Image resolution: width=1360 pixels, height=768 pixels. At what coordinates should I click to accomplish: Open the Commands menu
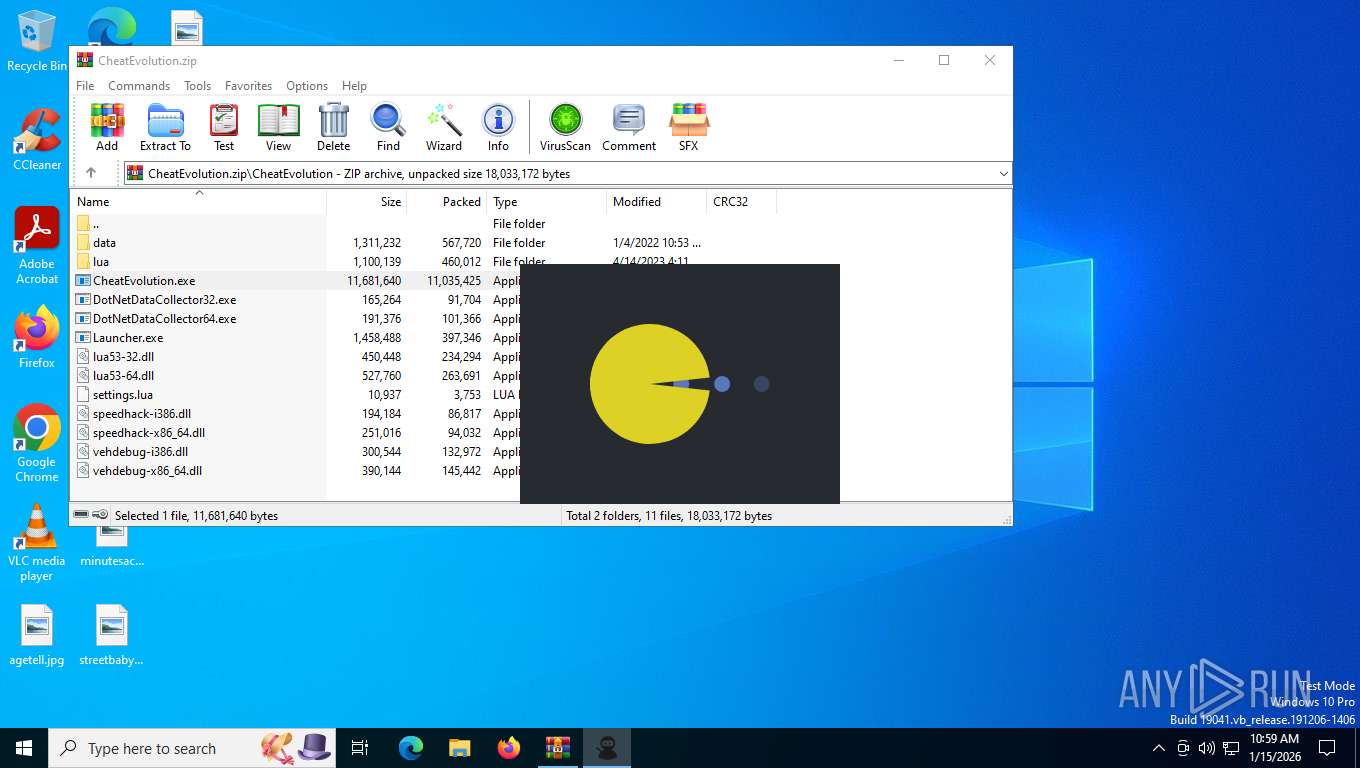tap(139, 86)
